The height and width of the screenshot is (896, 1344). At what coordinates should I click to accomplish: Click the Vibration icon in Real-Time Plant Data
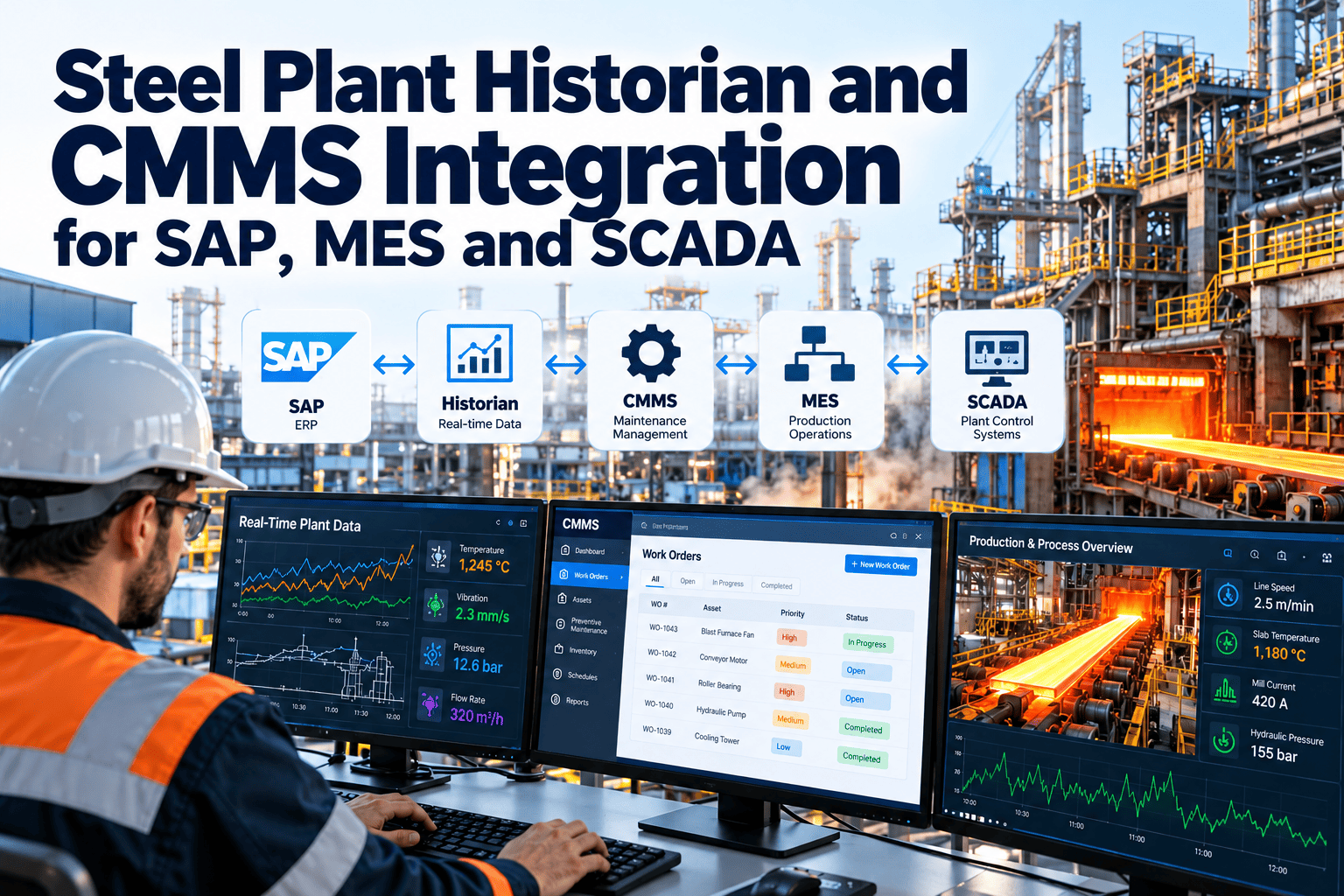[436, 605]
